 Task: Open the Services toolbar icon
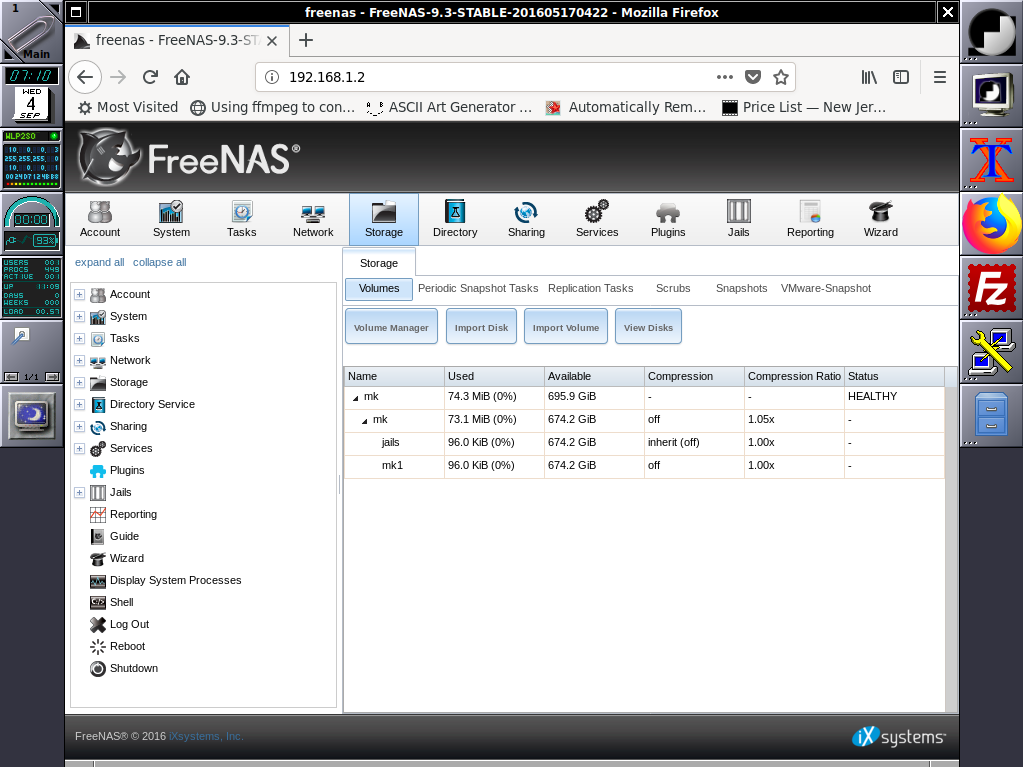(x=597, y=220)
